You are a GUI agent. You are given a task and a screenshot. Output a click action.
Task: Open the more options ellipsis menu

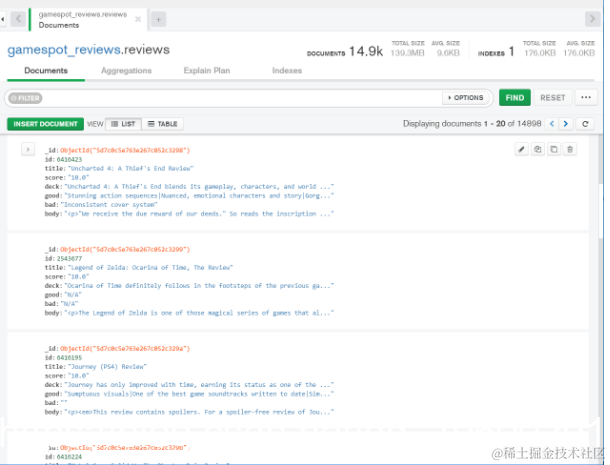click(586, 97)
